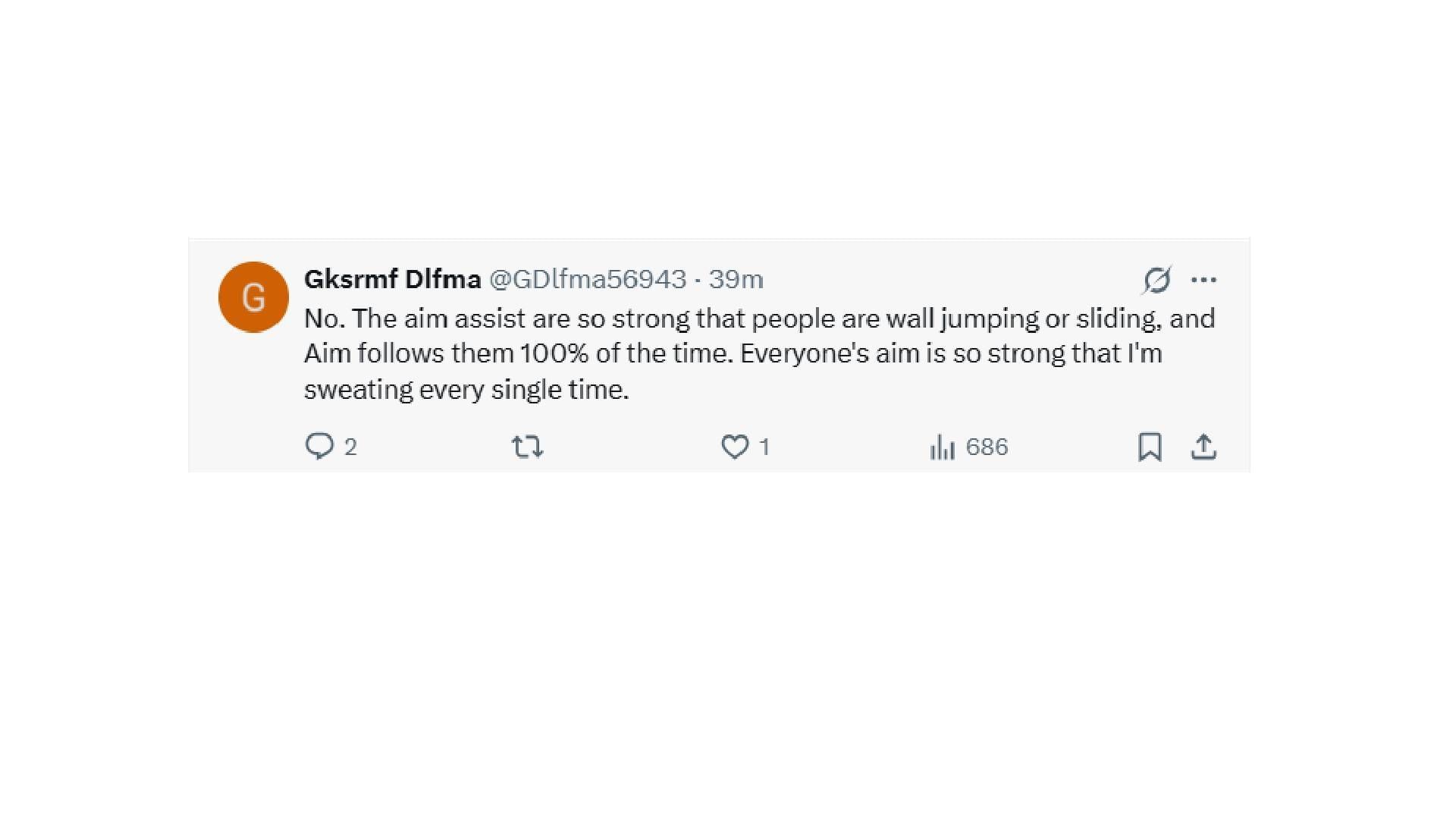This screenshot has width=1456, height=819.
Task: Open the 39m timestamp permalink
Action: (736, 279)
